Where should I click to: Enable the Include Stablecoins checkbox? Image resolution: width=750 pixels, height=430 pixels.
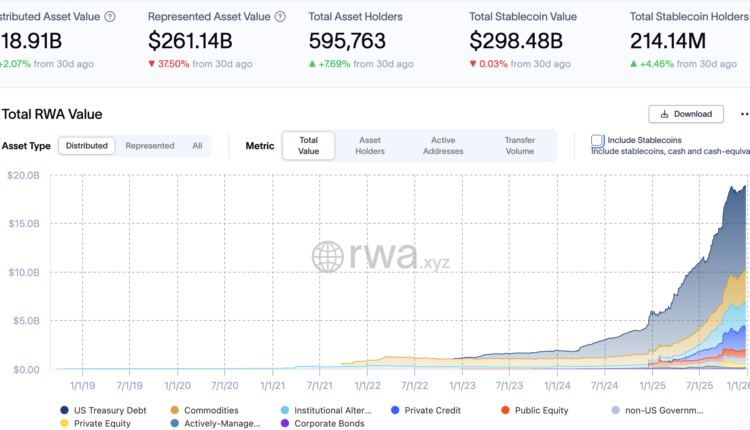point(597,140)
